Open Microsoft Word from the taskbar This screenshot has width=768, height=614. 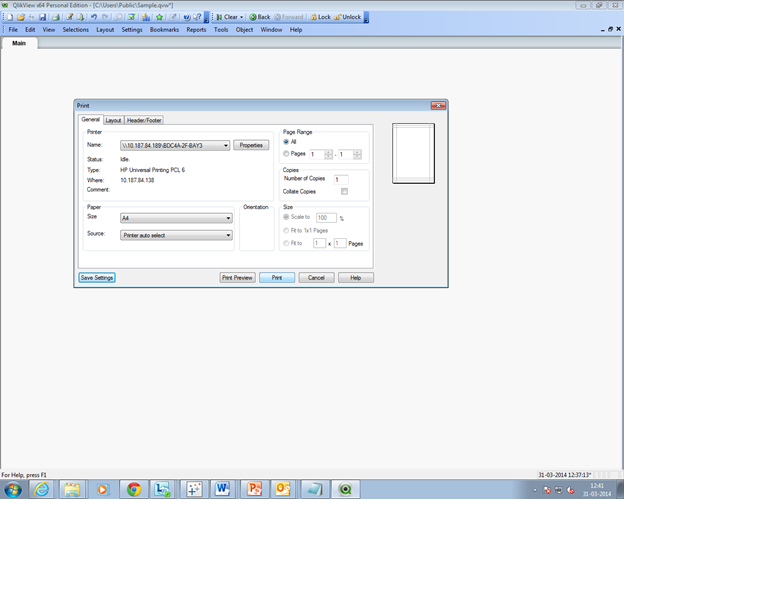(222, 489)
